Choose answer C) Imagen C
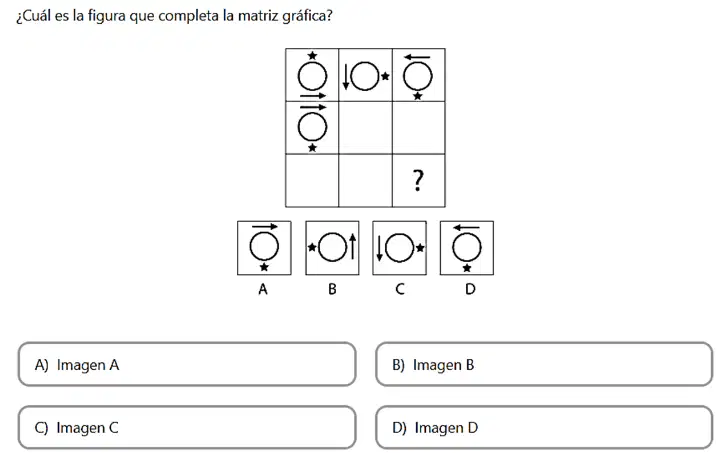 point(187,427)
